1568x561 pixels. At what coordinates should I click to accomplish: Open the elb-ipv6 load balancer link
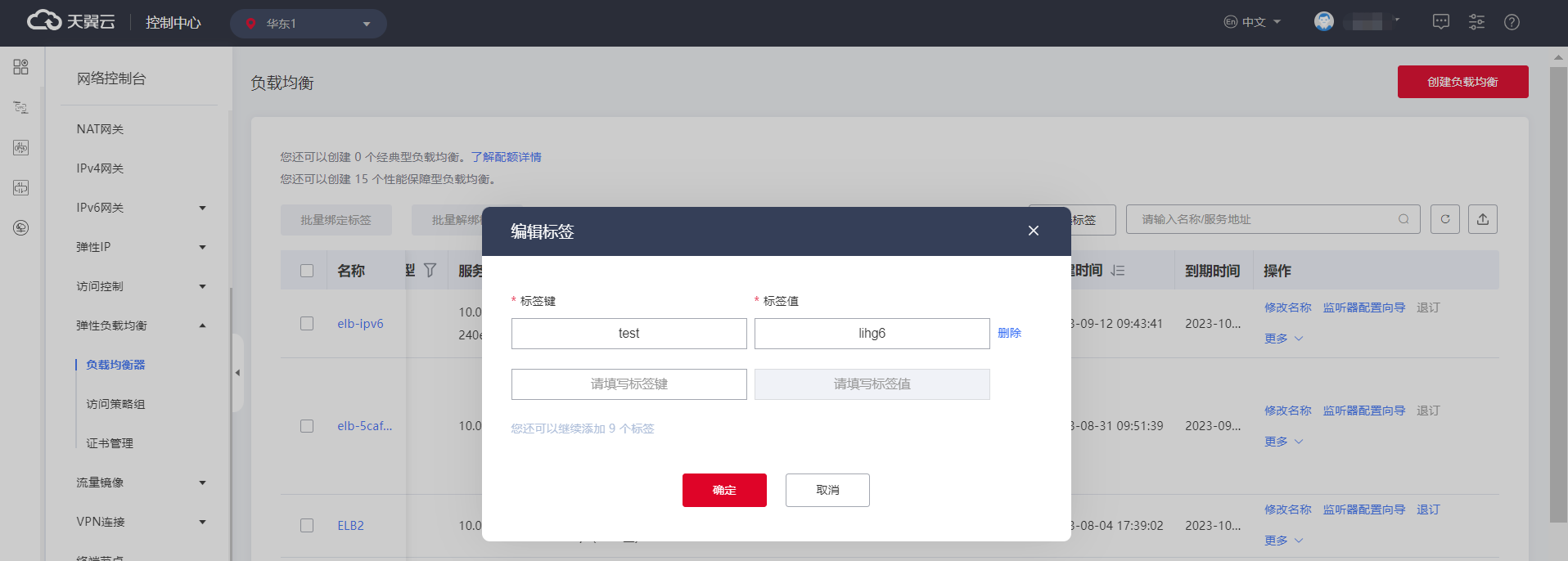click(360, 324)
